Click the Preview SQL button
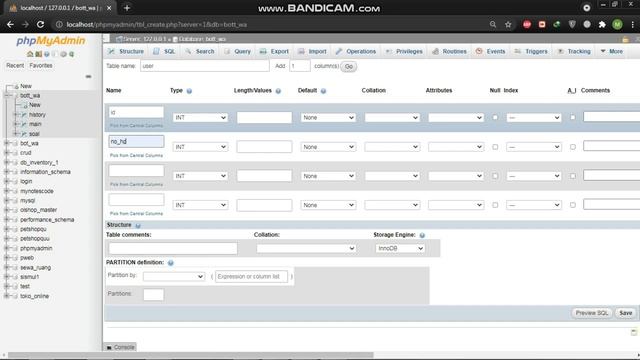This screenshot has height=360, width=640. (591, 313)
